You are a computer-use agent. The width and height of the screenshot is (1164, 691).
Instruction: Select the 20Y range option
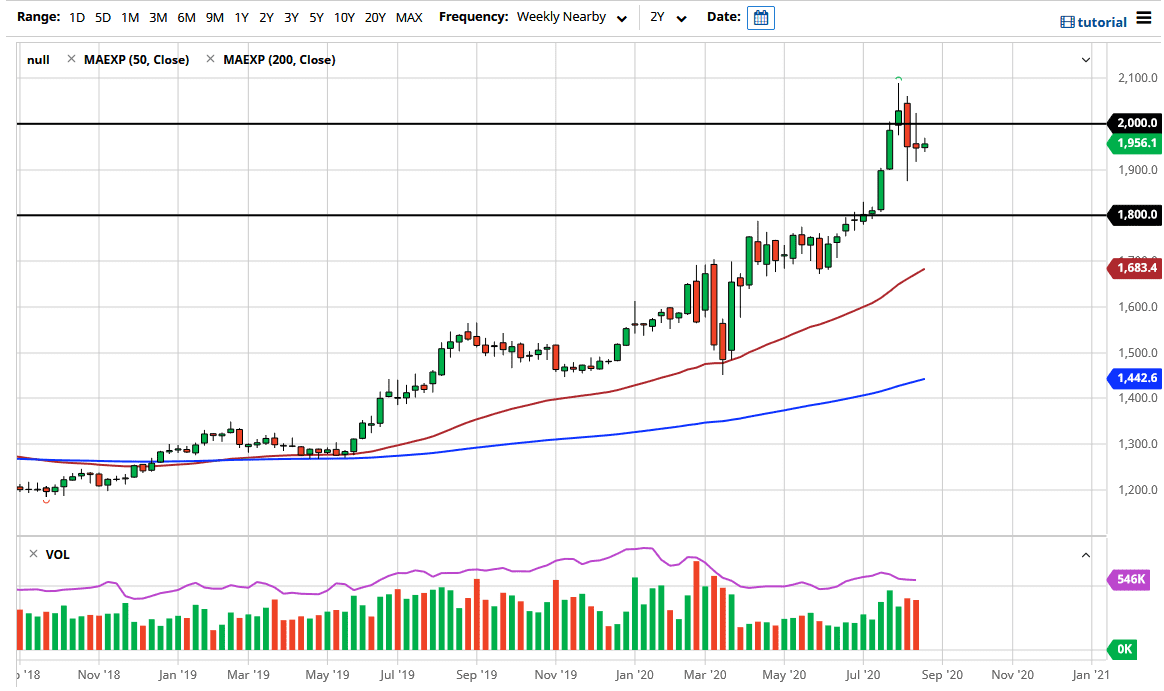pyautogui.click(x=376, y=18)
